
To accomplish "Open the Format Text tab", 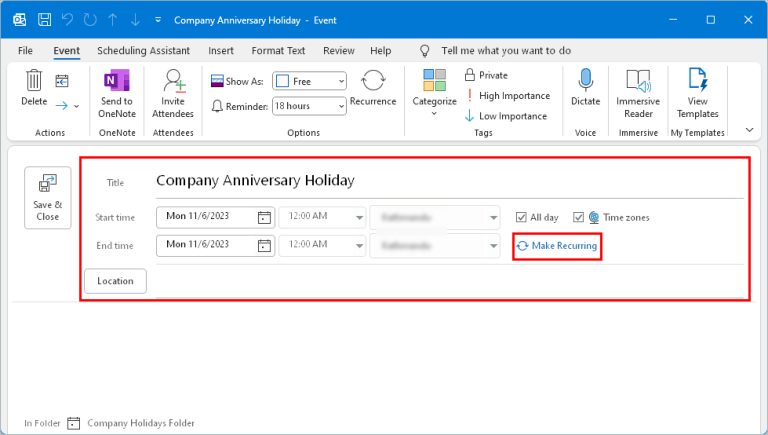I will [x=278, y=50].
